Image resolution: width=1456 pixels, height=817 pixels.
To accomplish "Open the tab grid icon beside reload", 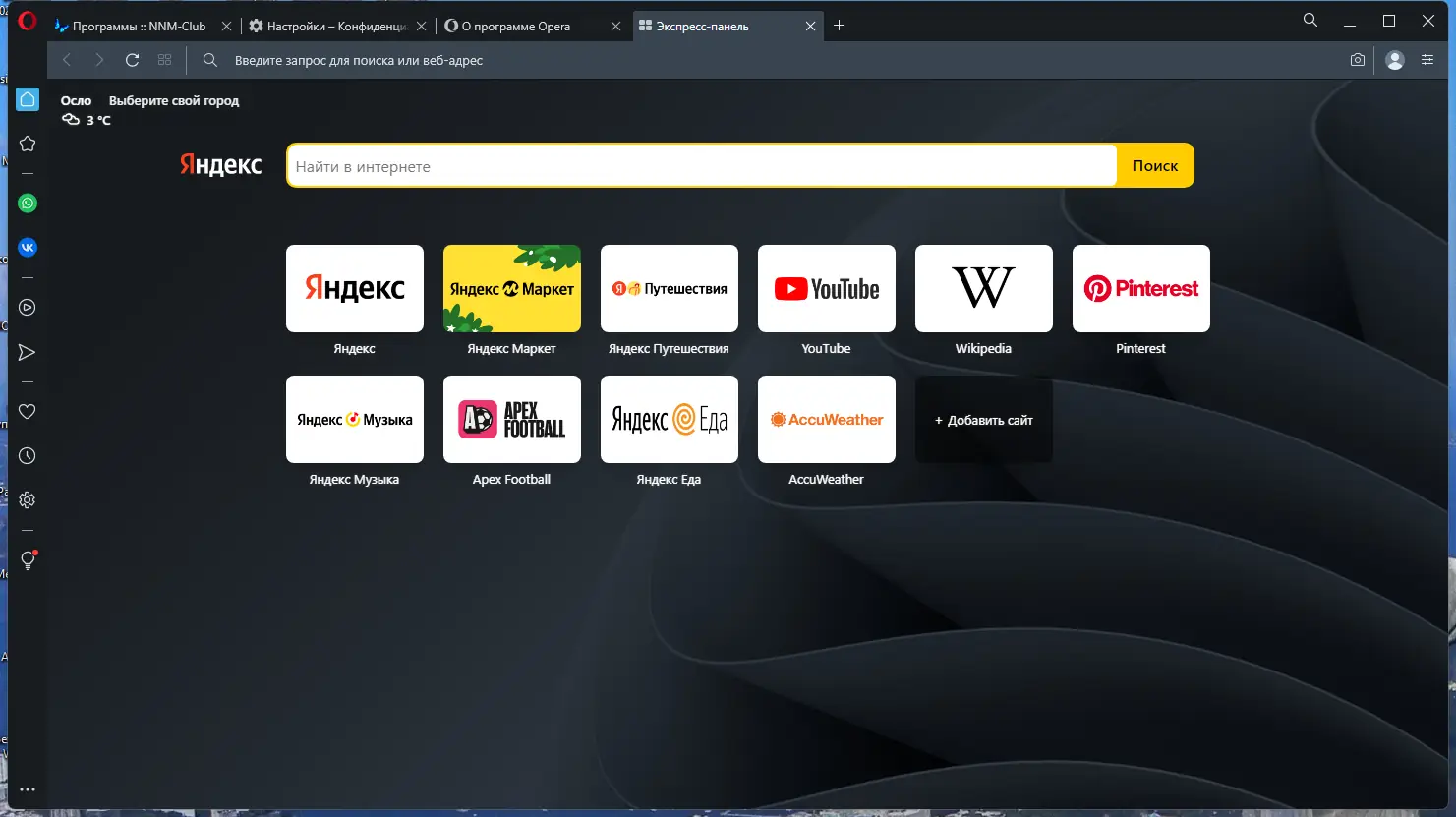I will point(164,60).
